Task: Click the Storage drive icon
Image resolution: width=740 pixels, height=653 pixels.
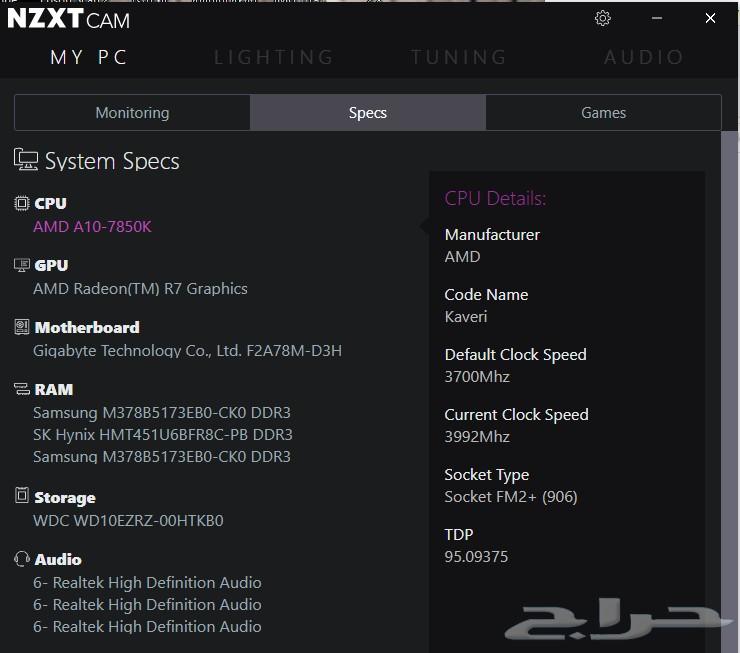Action: point(22,495)
